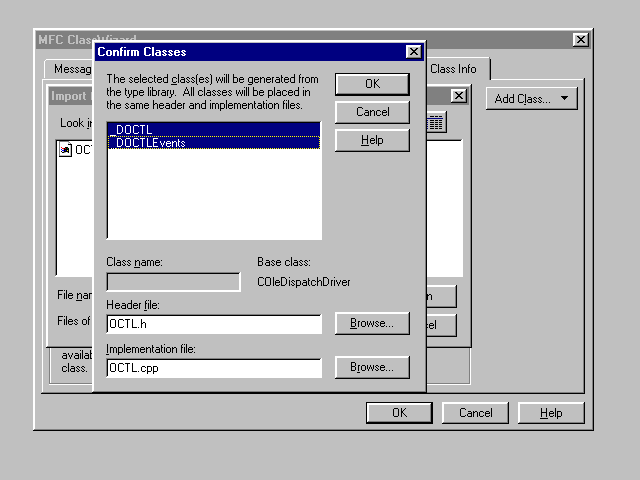This screenshot has width=640, height=480.
Task: Click the OCTL file icon in the Import list
Action: point(65,150)
